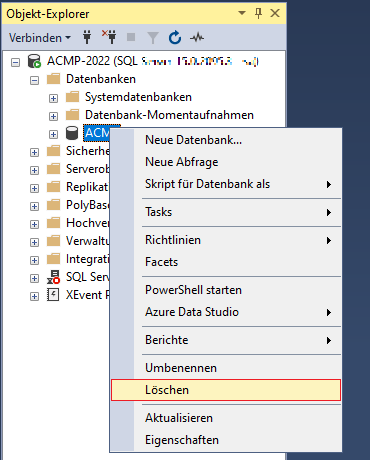Image resolution: width=371 pixels, height=461 pixels.
Task: Choose Neue Abfrage from context menu
Action: click(226, 162)
